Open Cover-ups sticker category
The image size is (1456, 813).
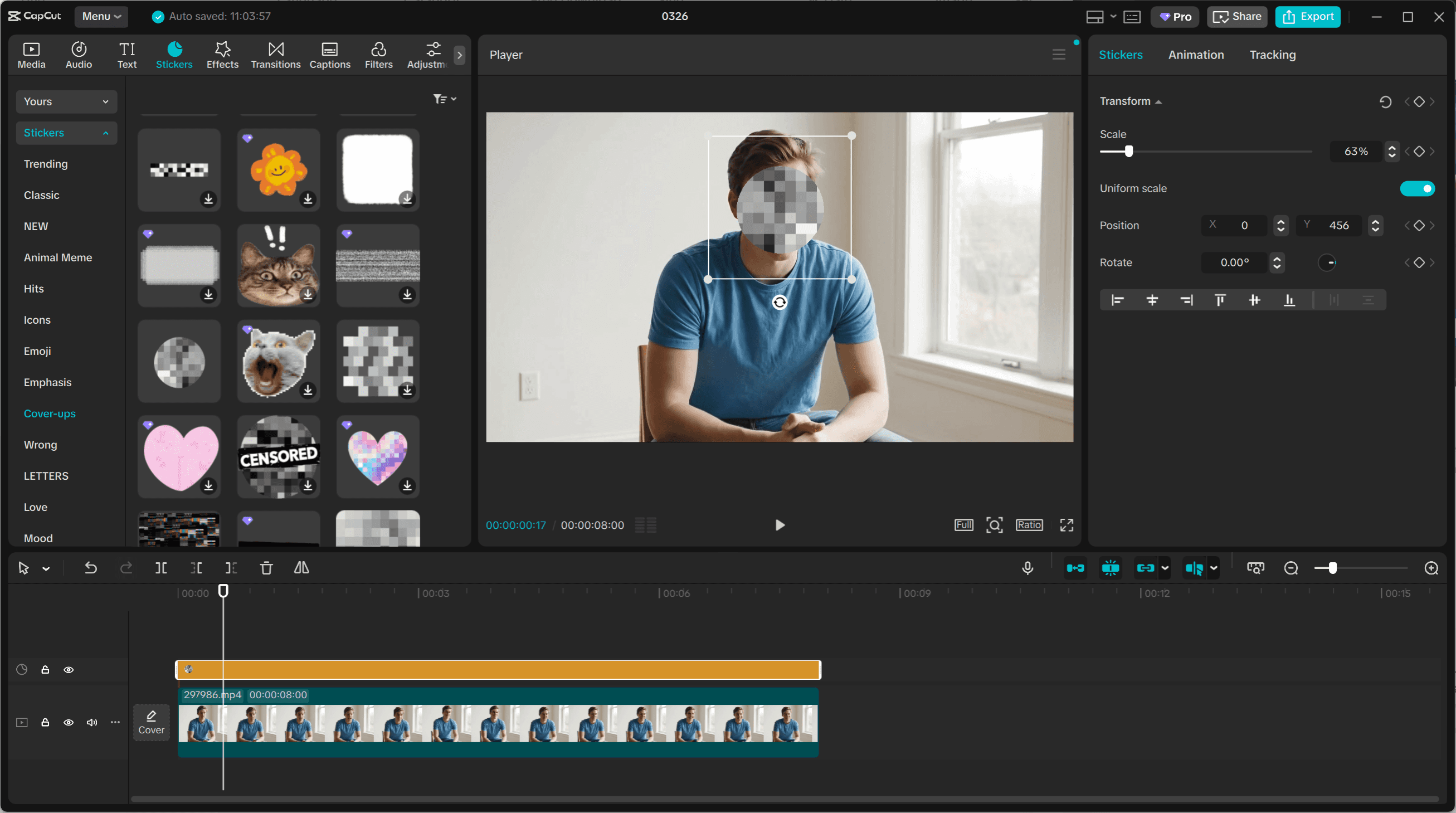(x=49, y=413)
